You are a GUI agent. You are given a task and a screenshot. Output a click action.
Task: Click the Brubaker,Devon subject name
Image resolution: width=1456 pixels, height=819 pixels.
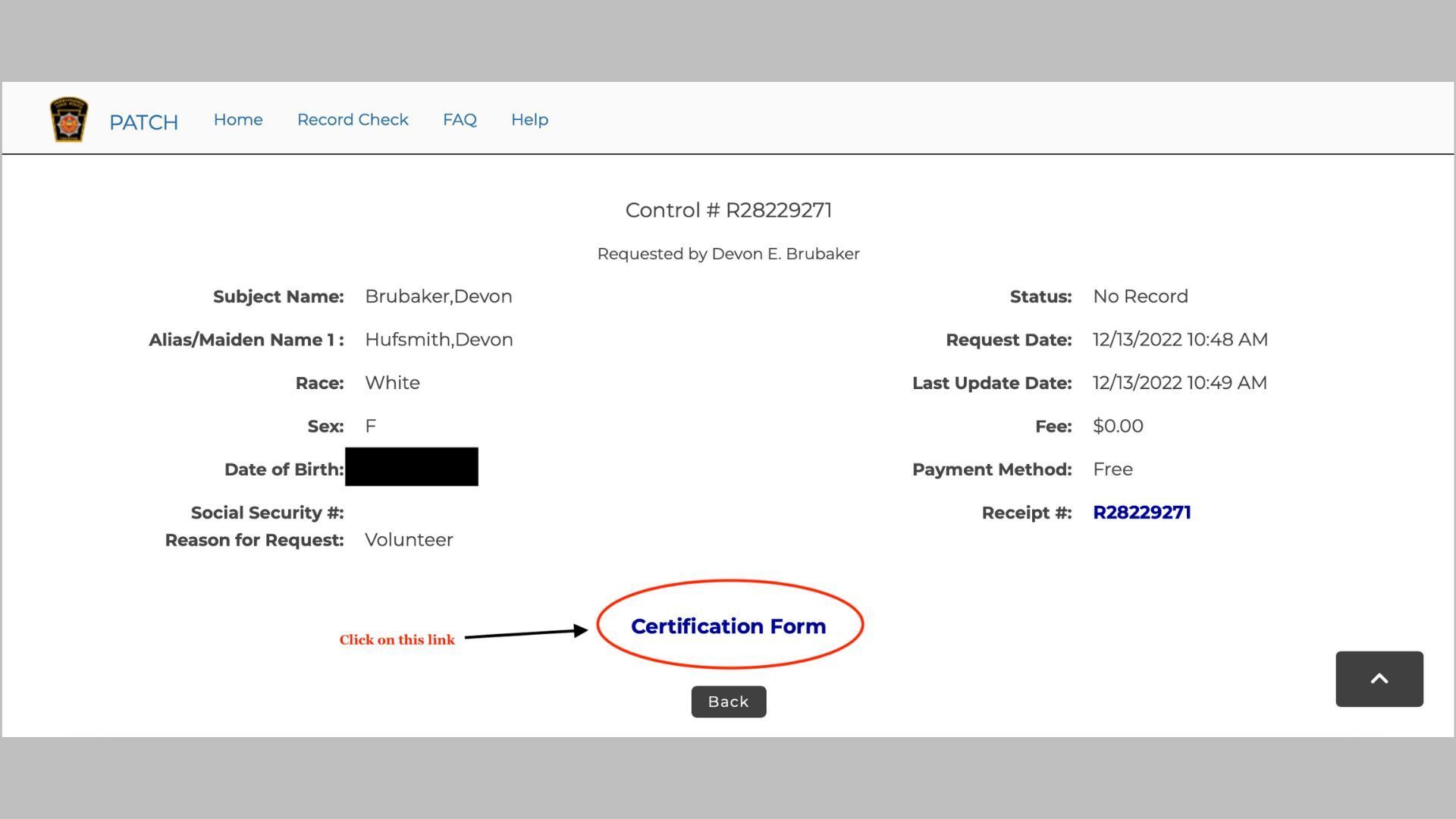point(438,297)
